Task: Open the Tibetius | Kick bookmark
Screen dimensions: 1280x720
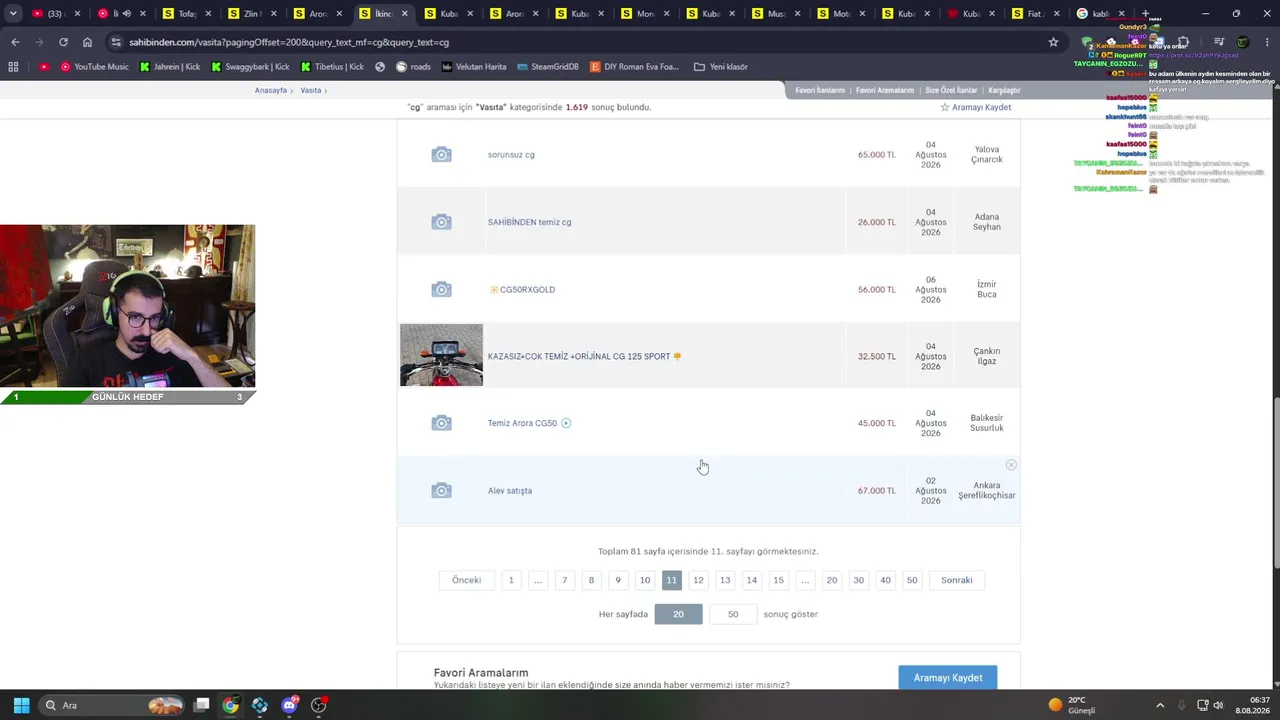Action: tap(332, 67)
